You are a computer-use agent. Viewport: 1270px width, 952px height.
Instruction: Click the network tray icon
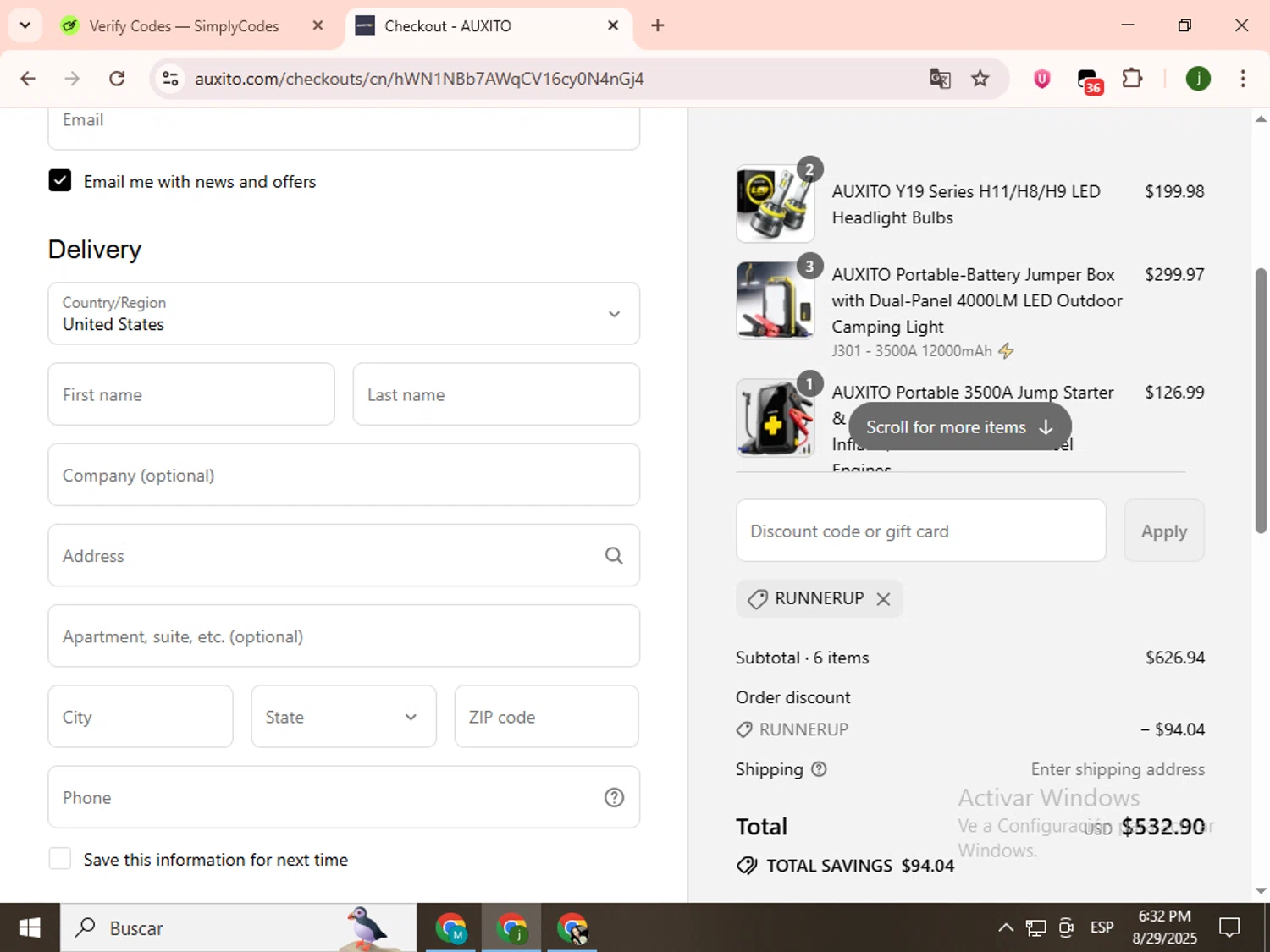(x=1035, y=927)
